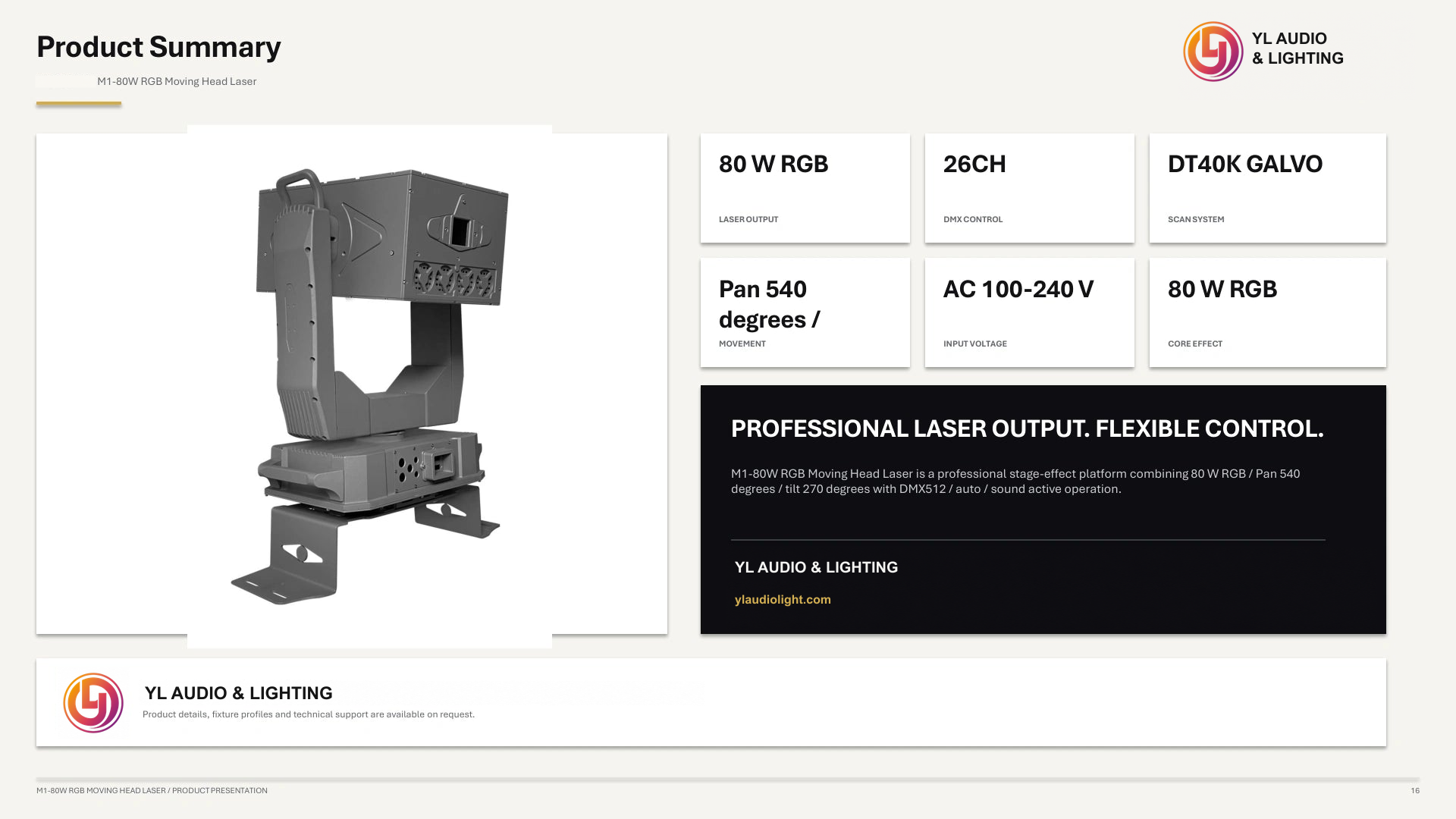Click the SCAN SYSTEM label

(x=1196, y=219)
